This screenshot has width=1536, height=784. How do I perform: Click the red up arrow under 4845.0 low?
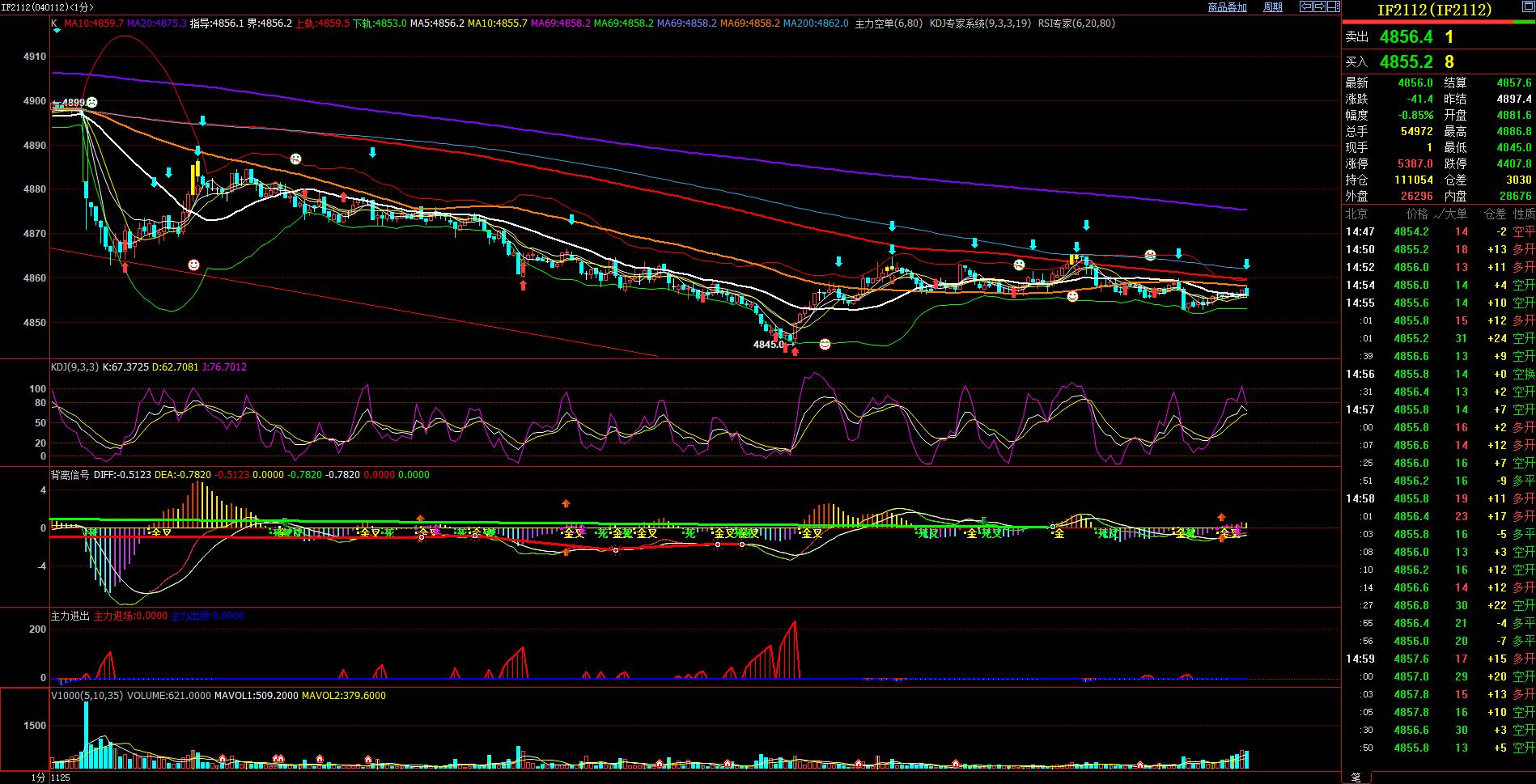795,351
